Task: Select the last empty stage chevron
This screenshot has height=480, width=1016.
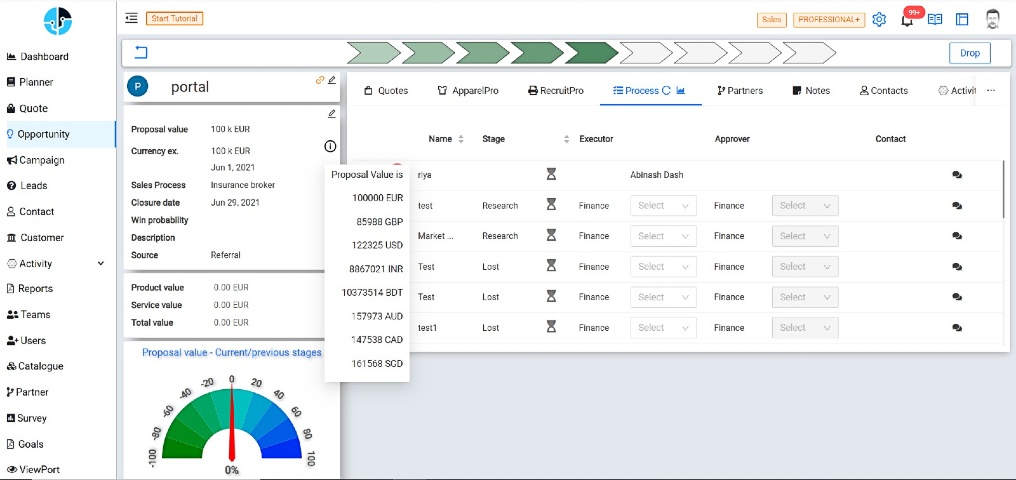Action: pyautogui.click(x=809, y=53)
